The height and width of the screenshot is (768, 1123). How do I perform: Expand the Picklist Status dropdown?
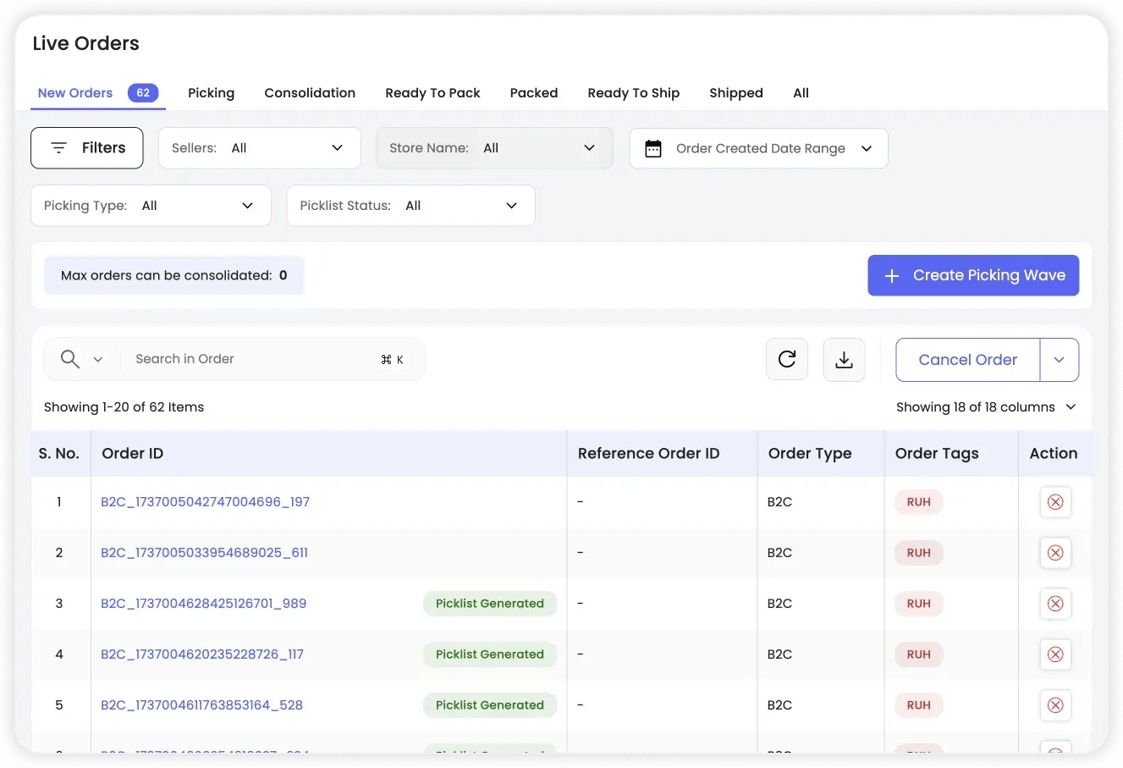tap(410, 206)
